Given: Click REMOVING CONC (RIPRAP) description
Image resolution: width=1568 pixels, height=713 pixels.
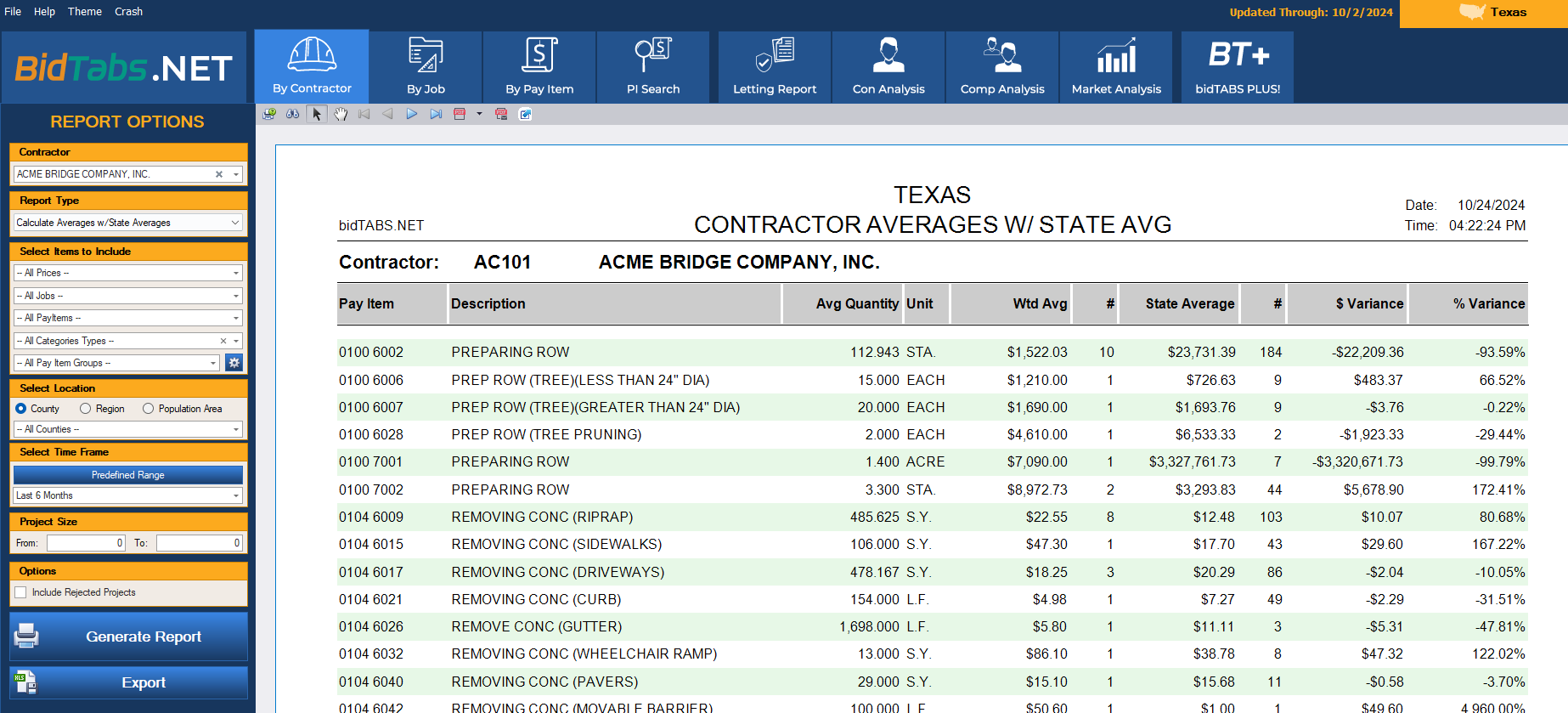Looking at the screenshot, I should coord(542,517).
